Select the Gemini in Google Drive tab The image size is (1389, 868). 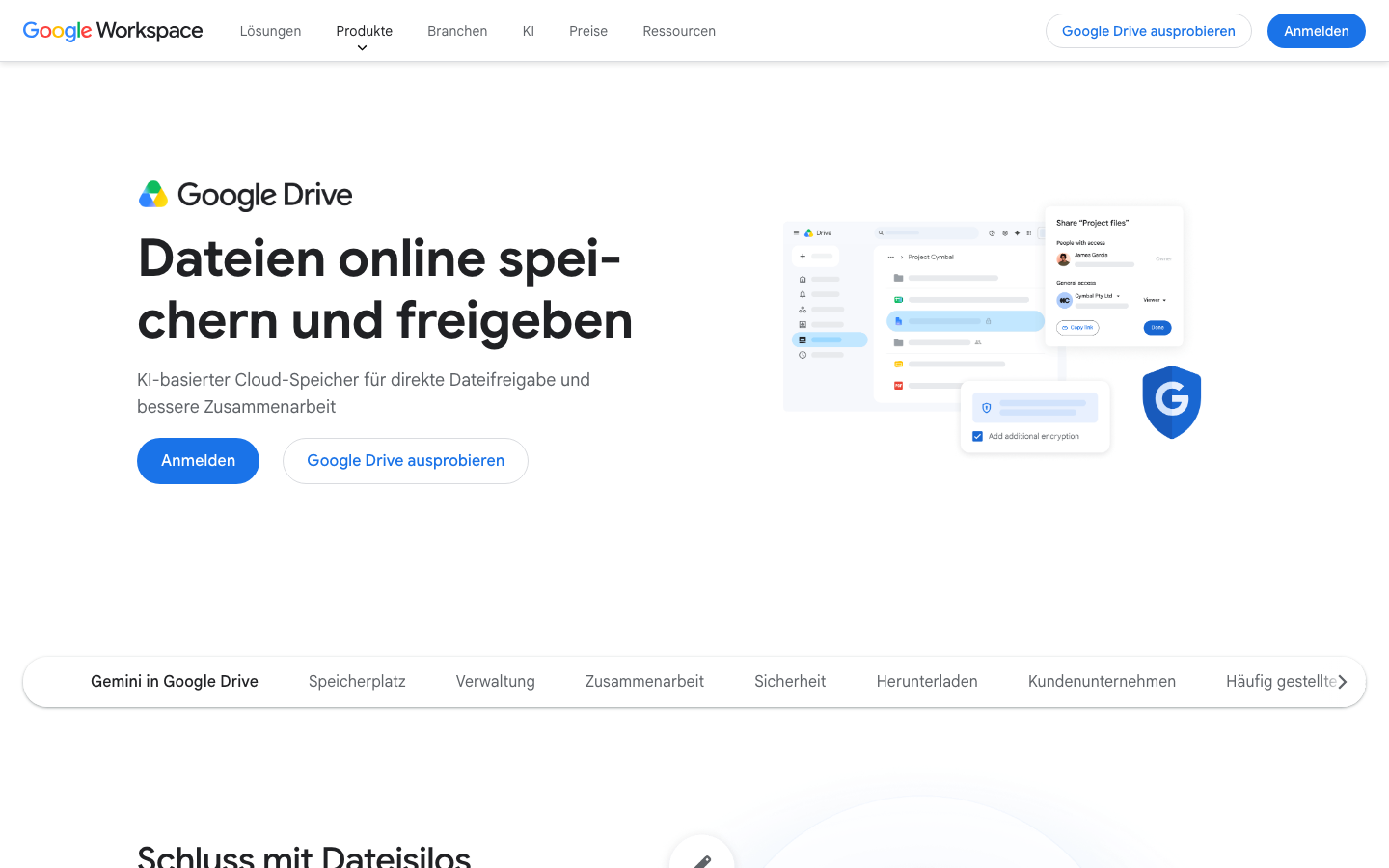(175, 682)
